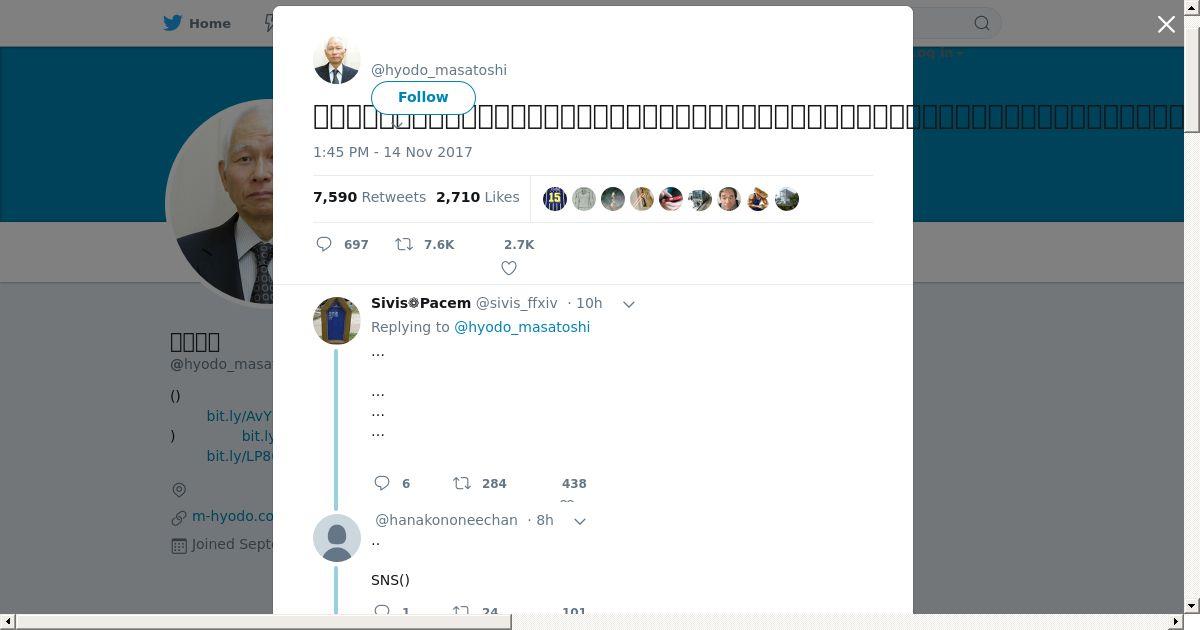The image size is (1200, 630).
Task: Click the Twitter bird Home icon
Action: [173, 23]
